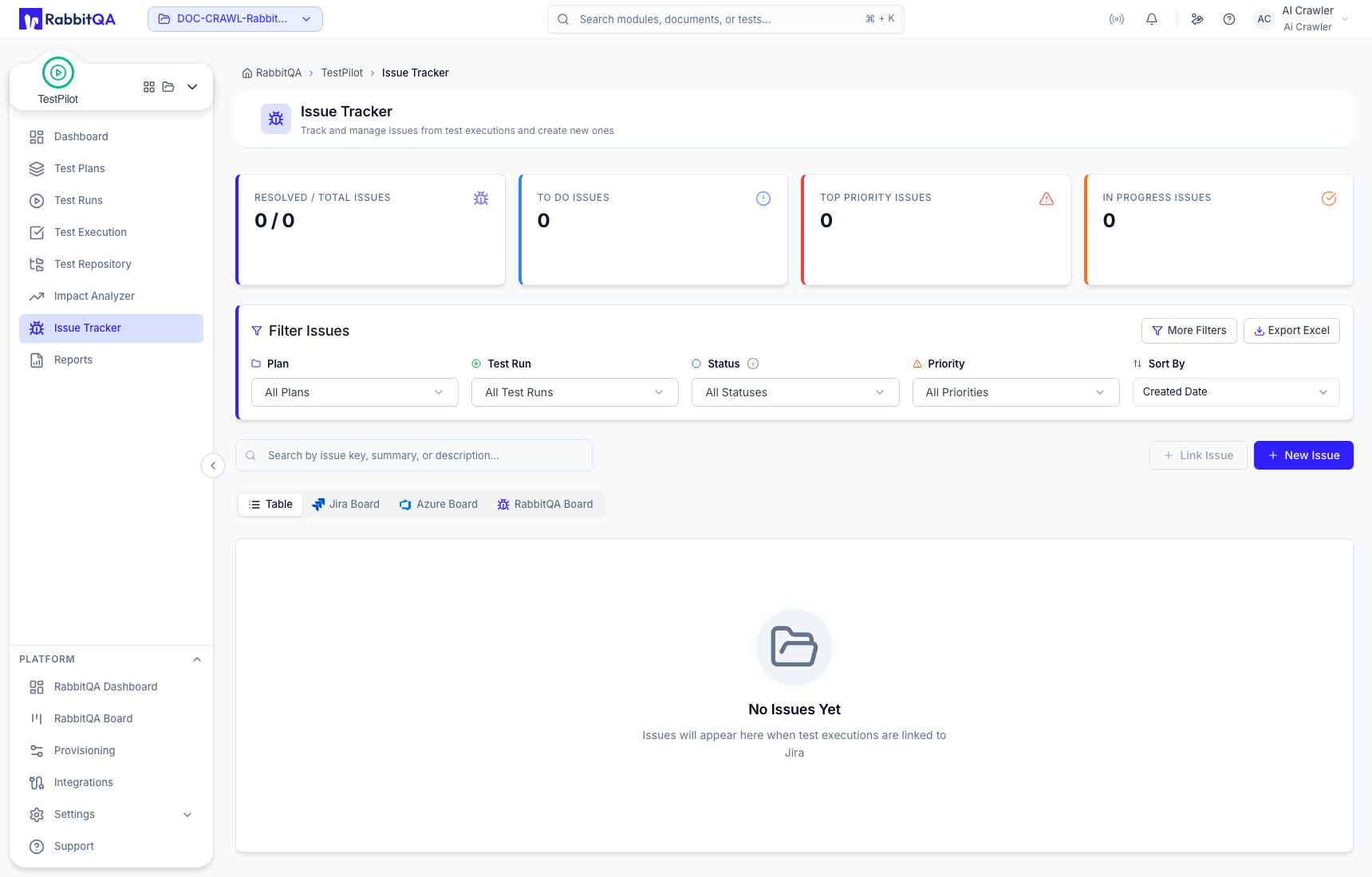Open Test Execution page

[111, 232]
